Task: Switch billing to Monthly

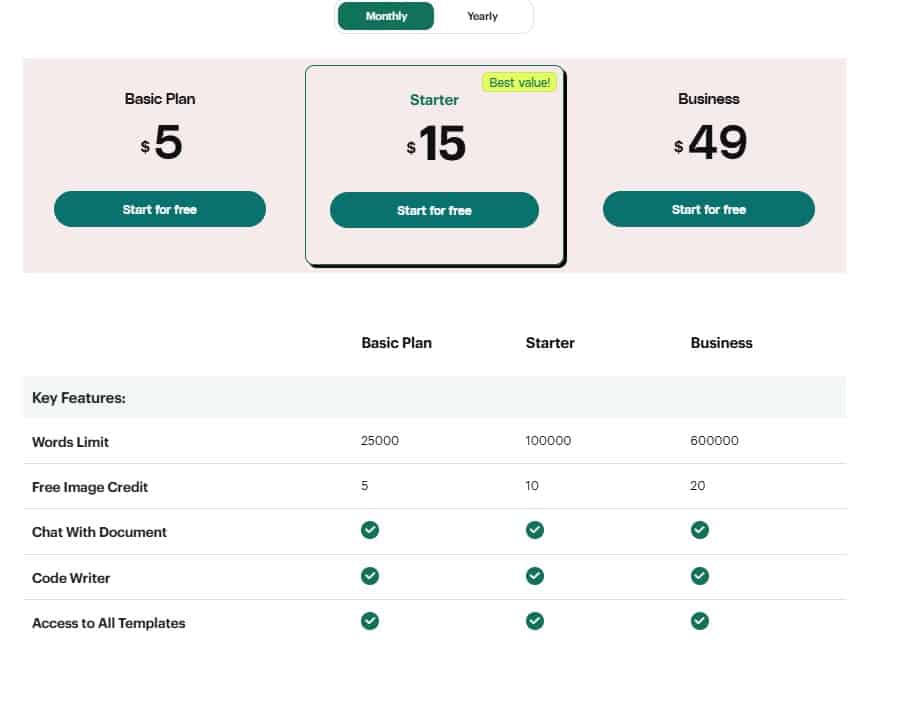Action: click(x=385, y=16)
